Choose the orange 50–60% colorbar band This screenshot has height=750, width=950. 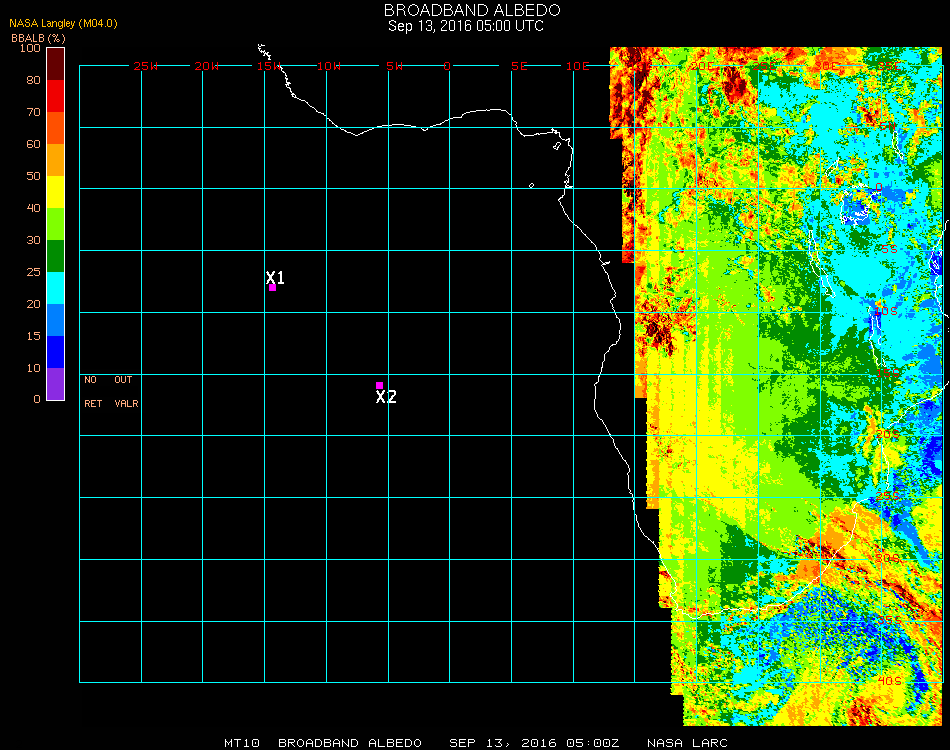point(55,160)
